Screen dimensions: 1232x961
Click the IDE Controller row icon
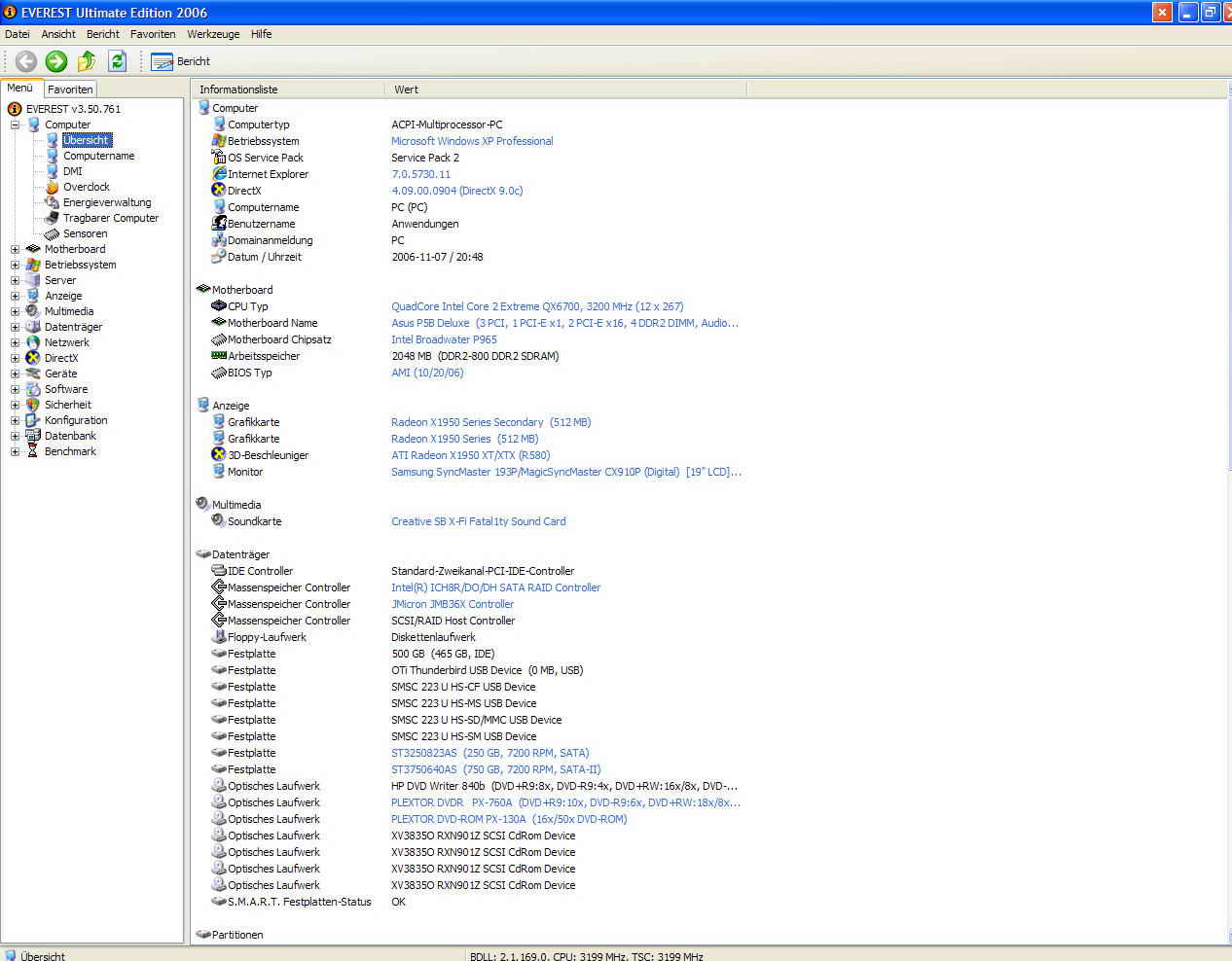coord(219,571)
